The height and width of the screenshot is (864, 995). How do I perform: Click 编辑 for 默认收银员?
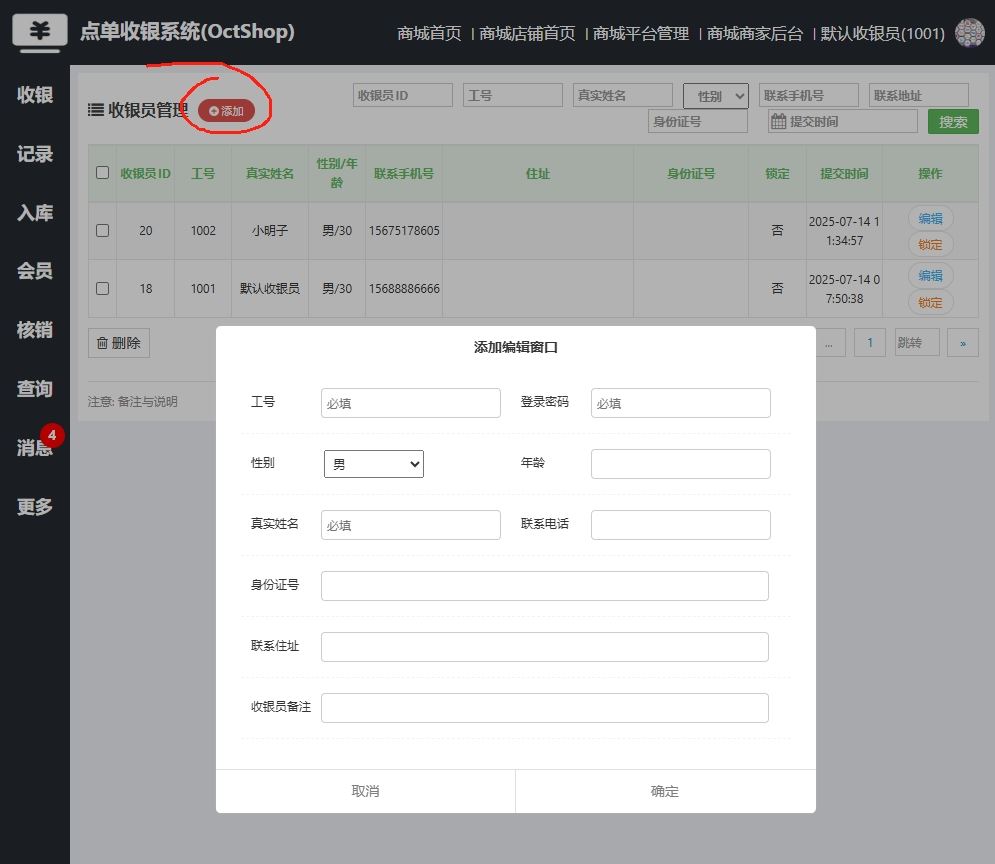930,275
